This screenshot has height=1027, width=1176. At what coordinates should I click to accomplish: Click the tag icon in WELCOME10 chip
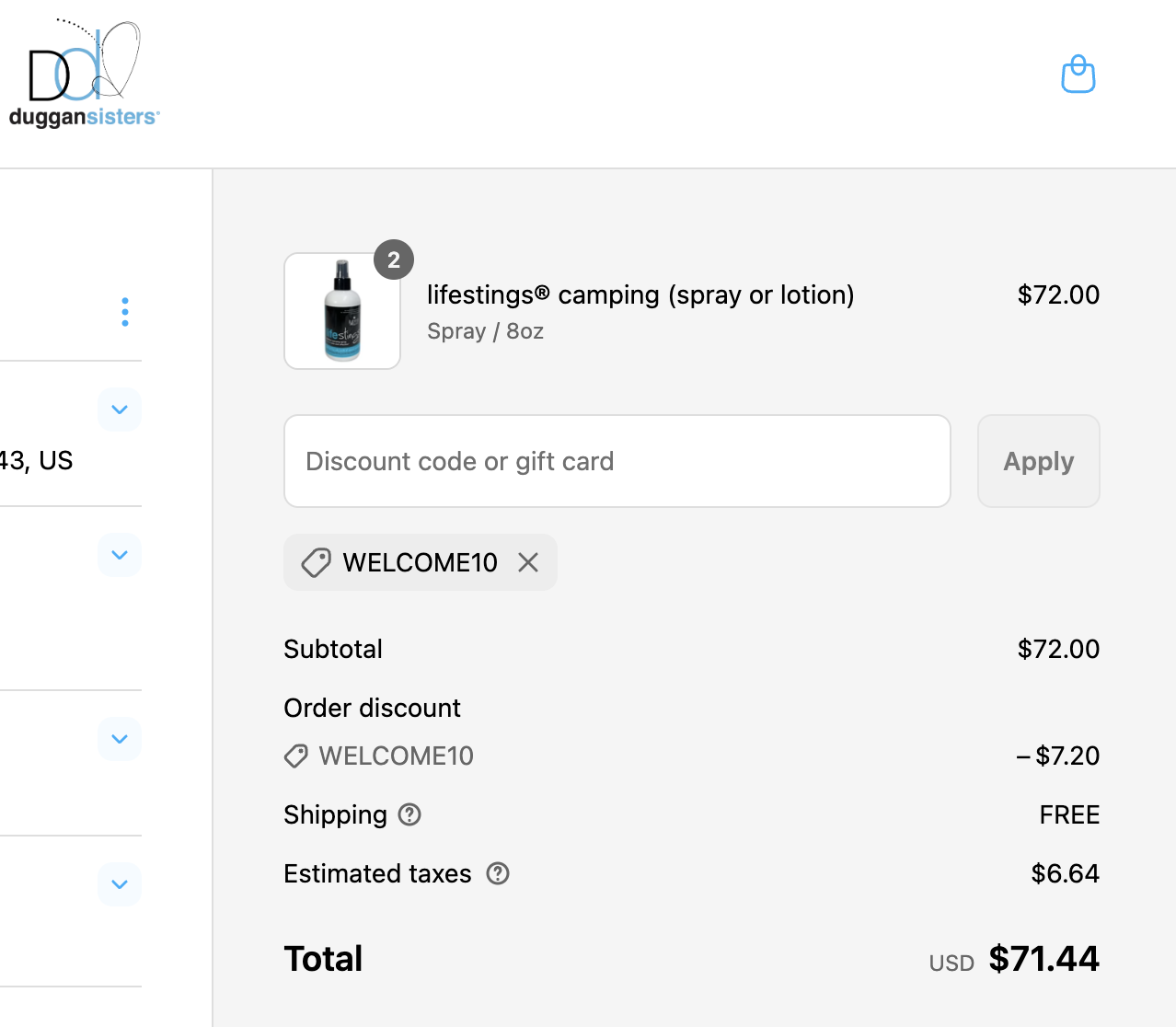(x=316, y=562)
